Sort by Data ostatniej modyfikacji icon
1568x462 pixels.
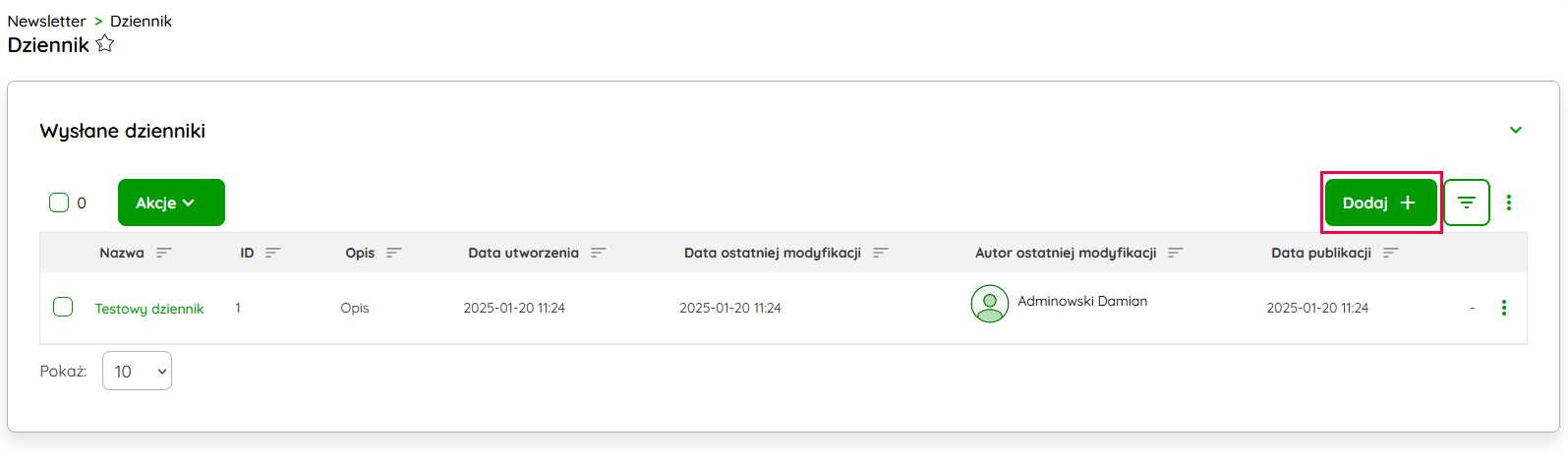click(881, 253)
